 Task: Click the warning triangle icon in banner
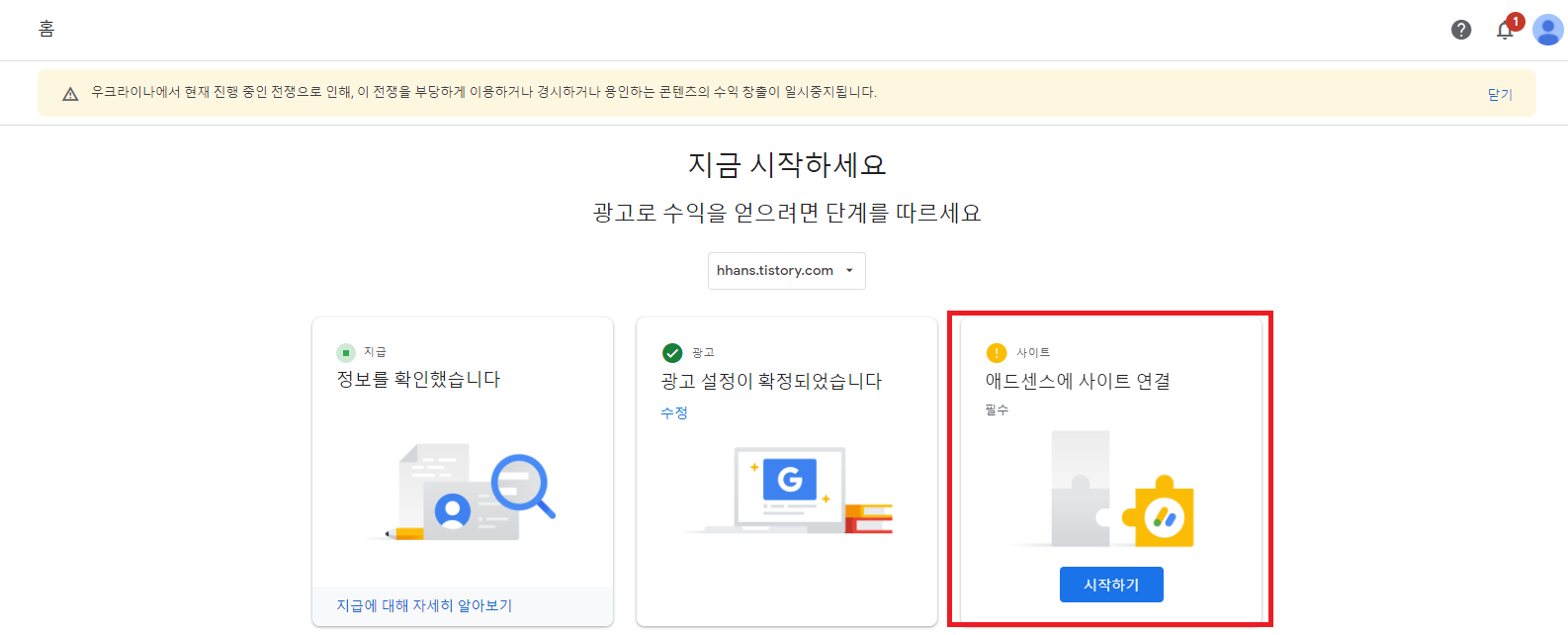pyautogui.click(x=70, y=94)
